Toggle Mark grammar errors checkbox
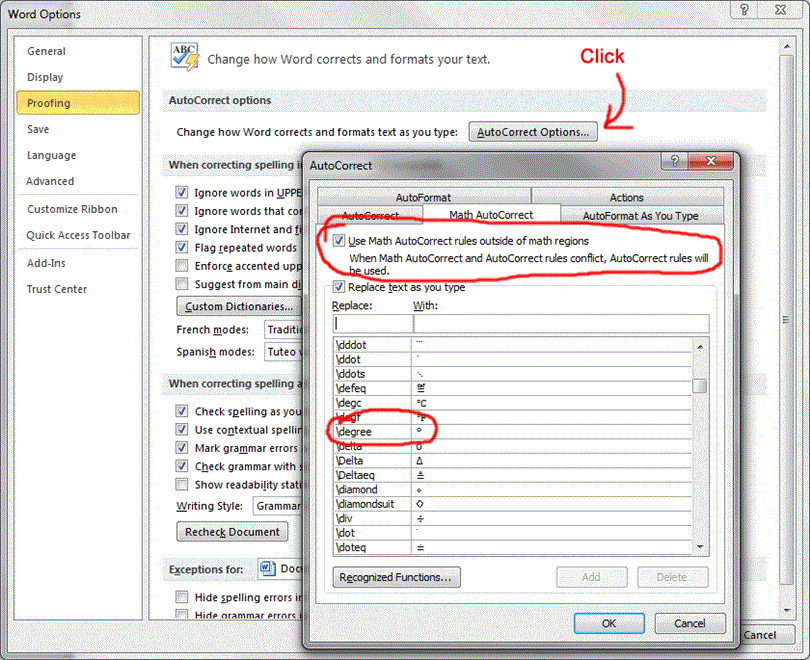 (x=181, y=447)
